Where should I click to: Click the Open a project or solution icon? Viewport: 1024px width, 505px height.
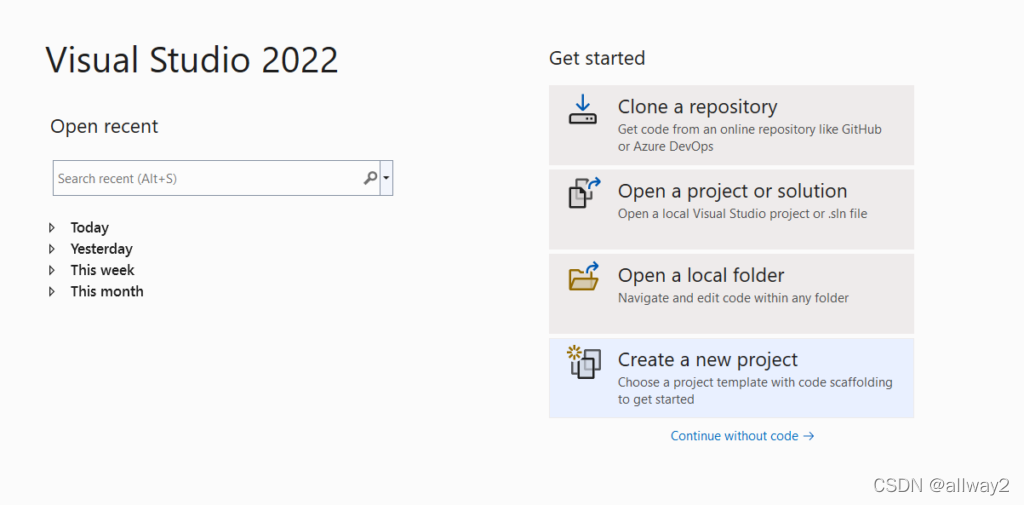[x=584, y=192]
